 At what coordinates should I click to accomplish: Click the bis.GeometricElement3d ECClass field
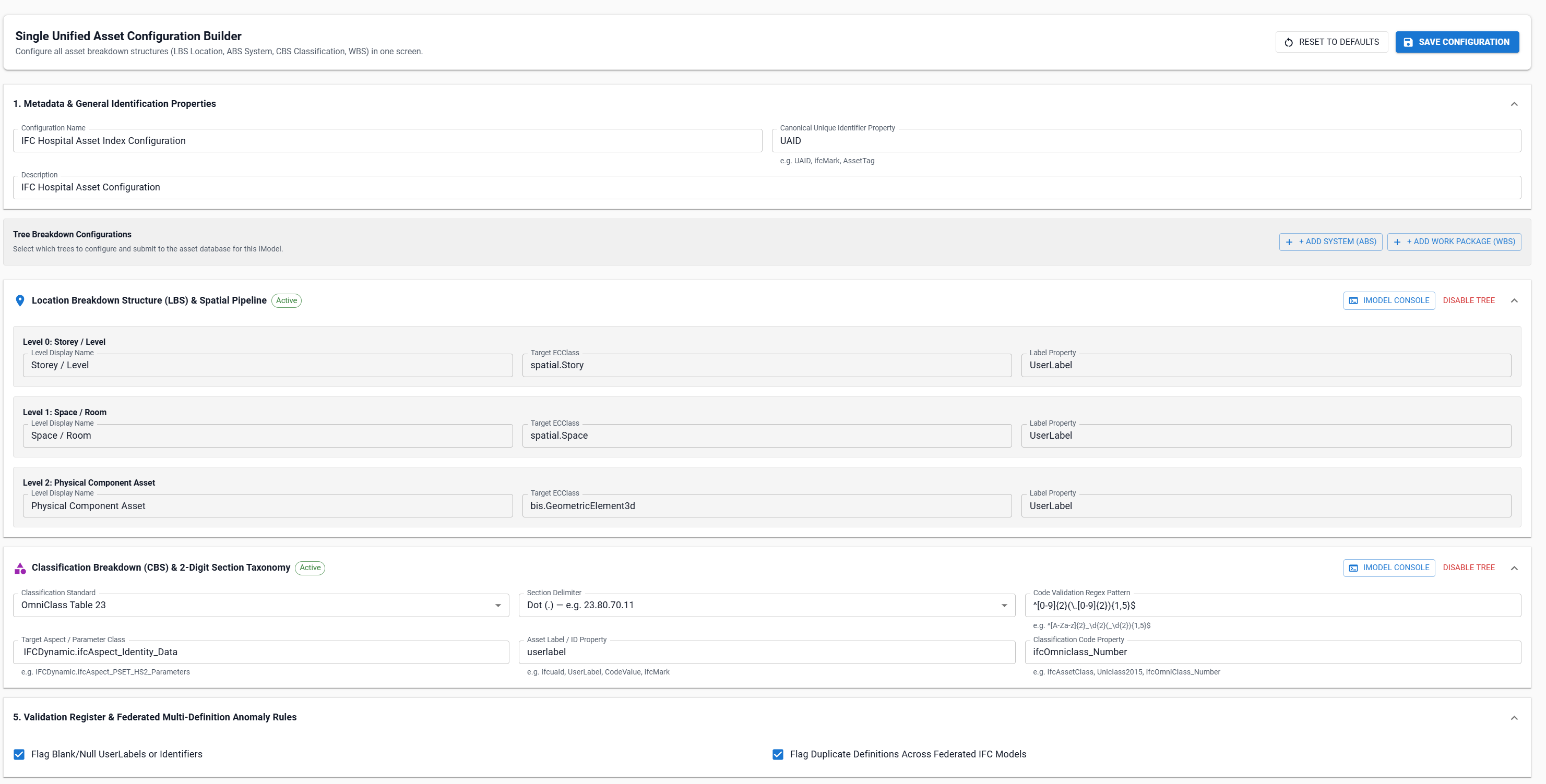(x=767, y=506)
